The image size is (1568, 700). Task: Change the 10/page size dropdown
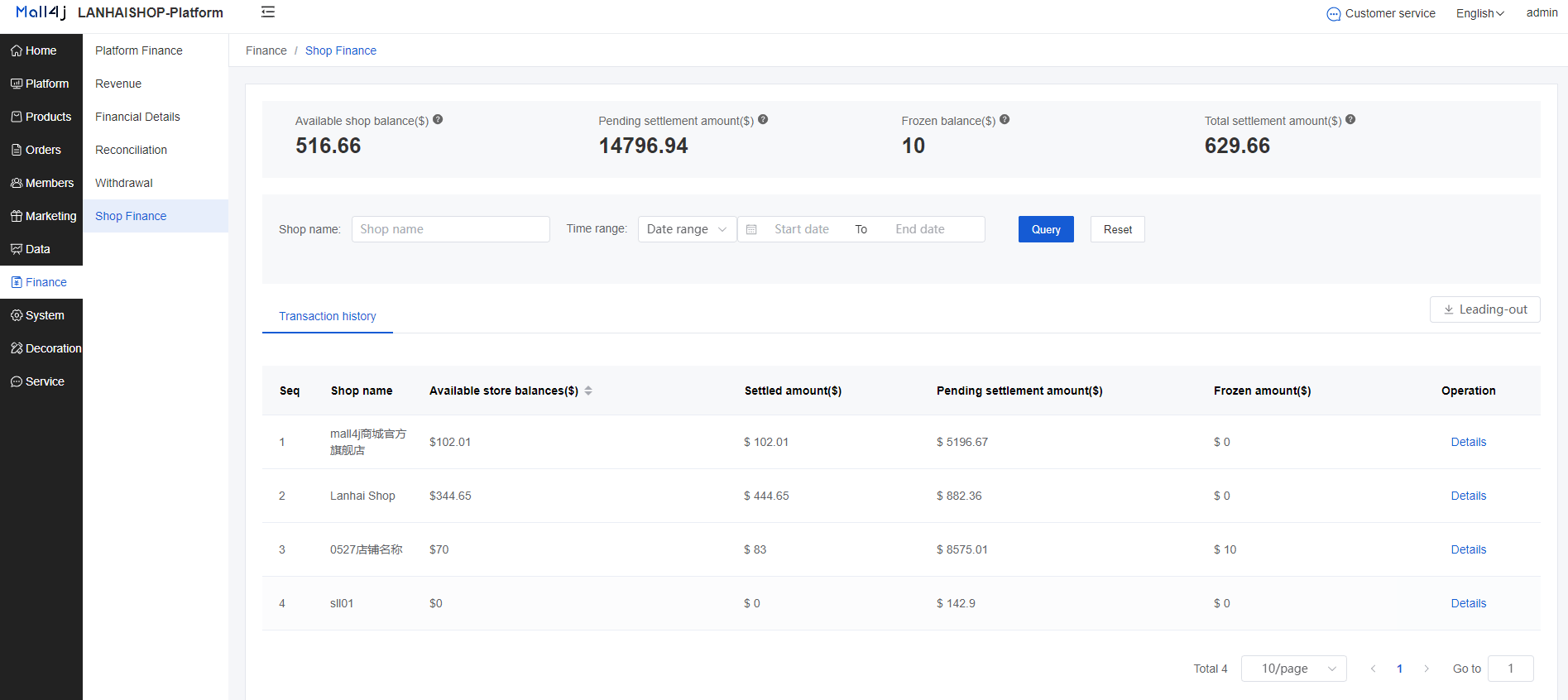pyautogui.click(x=1294, y=669)
